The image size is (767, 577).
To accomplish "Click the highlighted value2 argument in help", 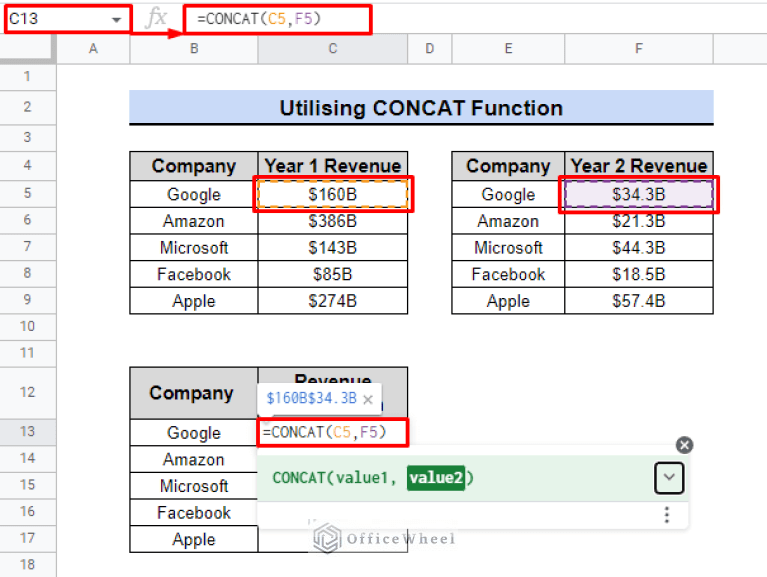I will (435, 477).
